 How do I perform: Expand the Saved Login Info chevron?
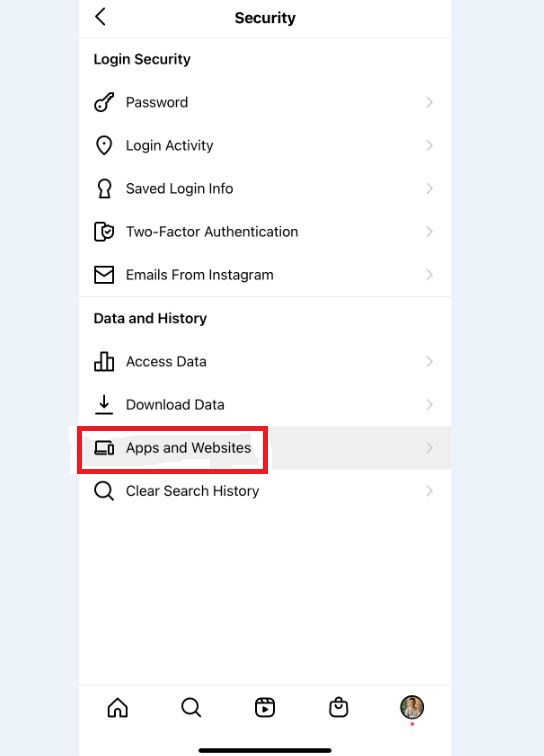(x=429, y=189)
